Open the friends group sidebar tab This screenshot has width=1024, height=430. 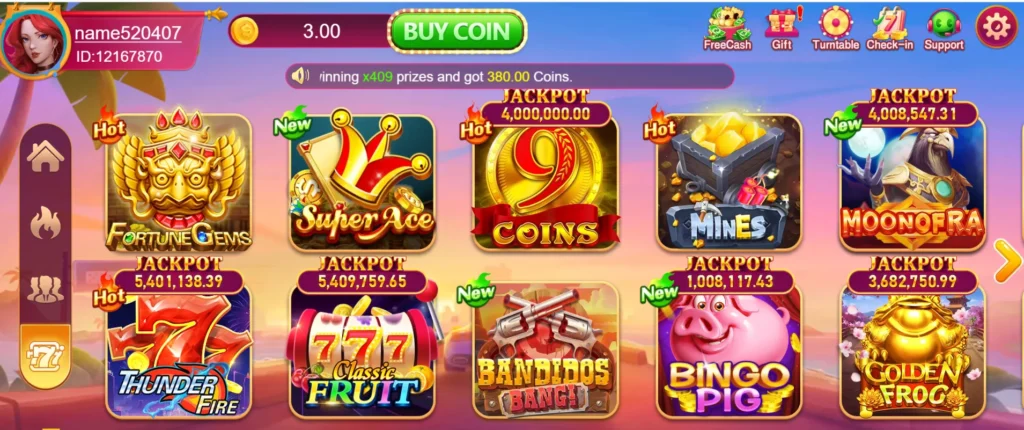(46, 289)
